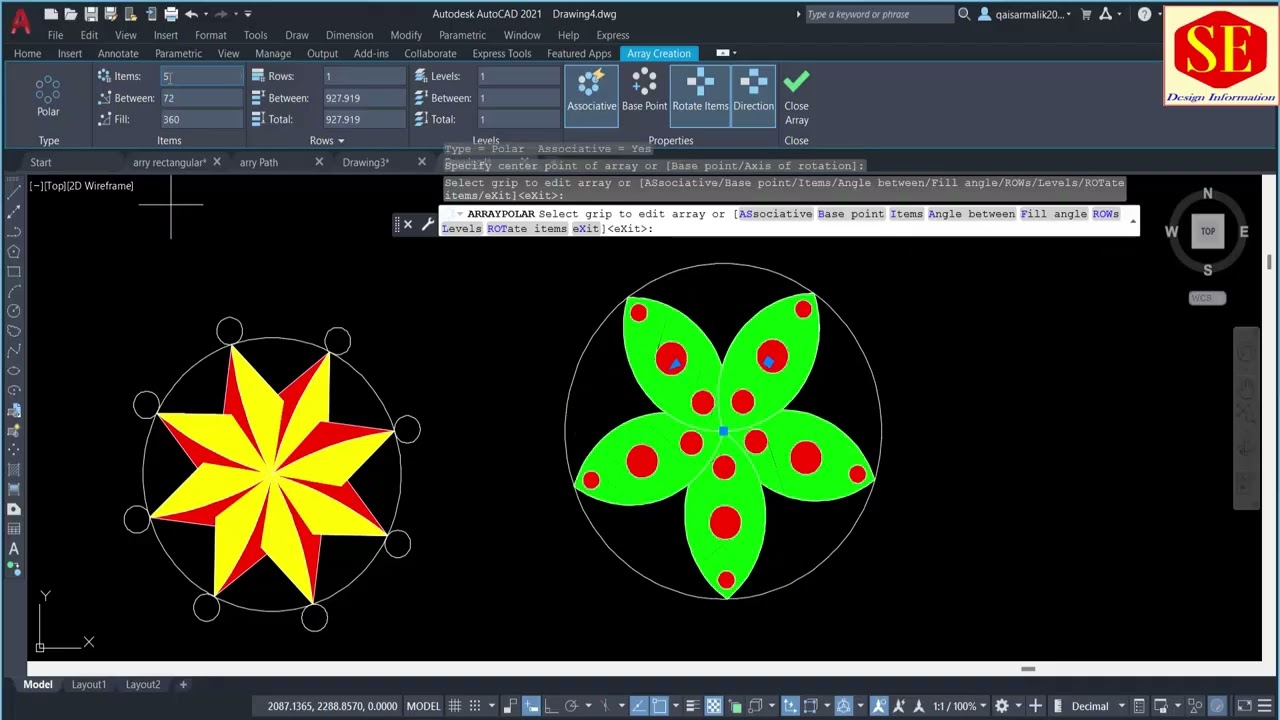Click the Save As icon

click(x=111, y=14)
